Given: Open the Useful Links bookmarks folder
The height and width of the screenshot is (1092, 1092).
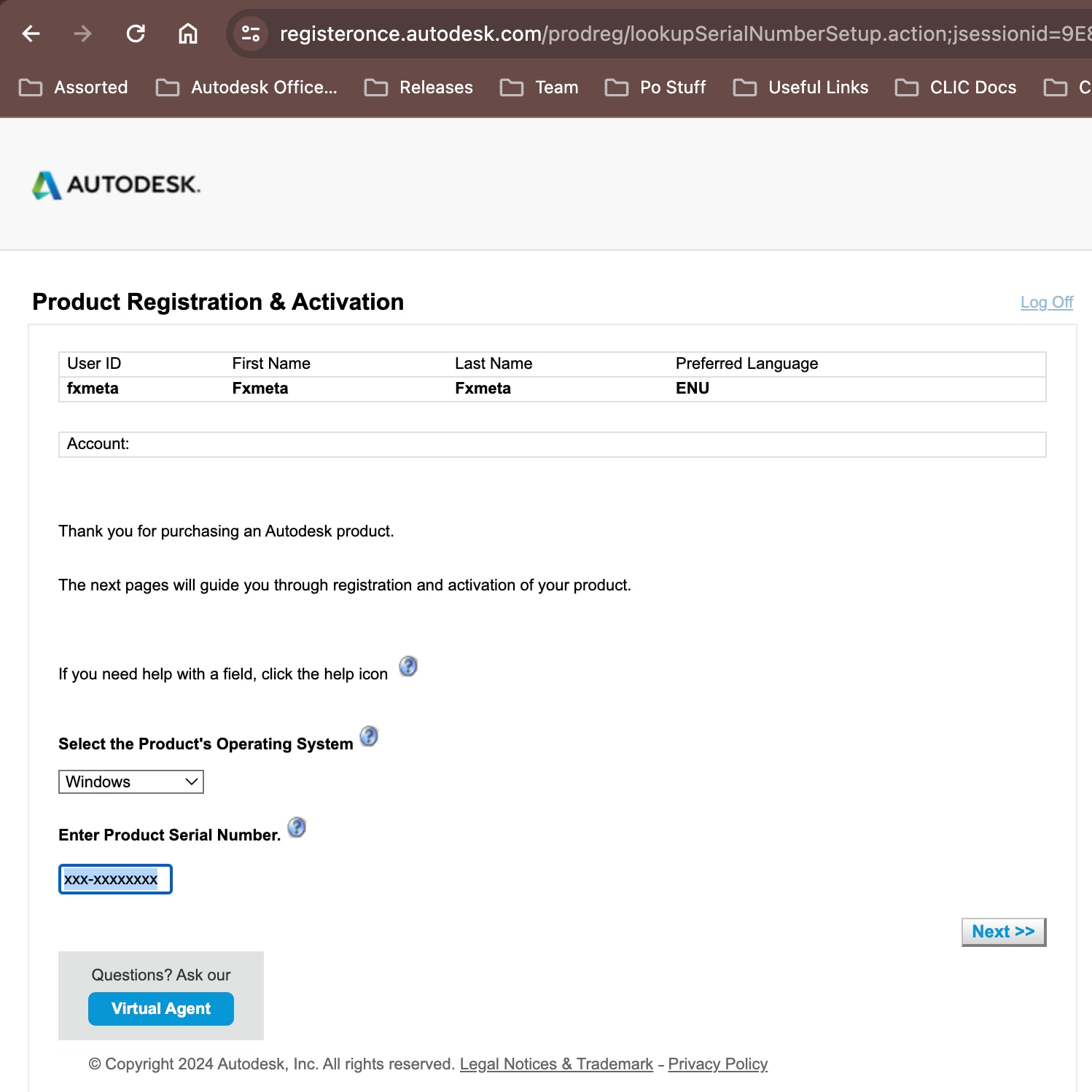Looking at the screenshot, I should pyautogui.click(x=801, y=87).
